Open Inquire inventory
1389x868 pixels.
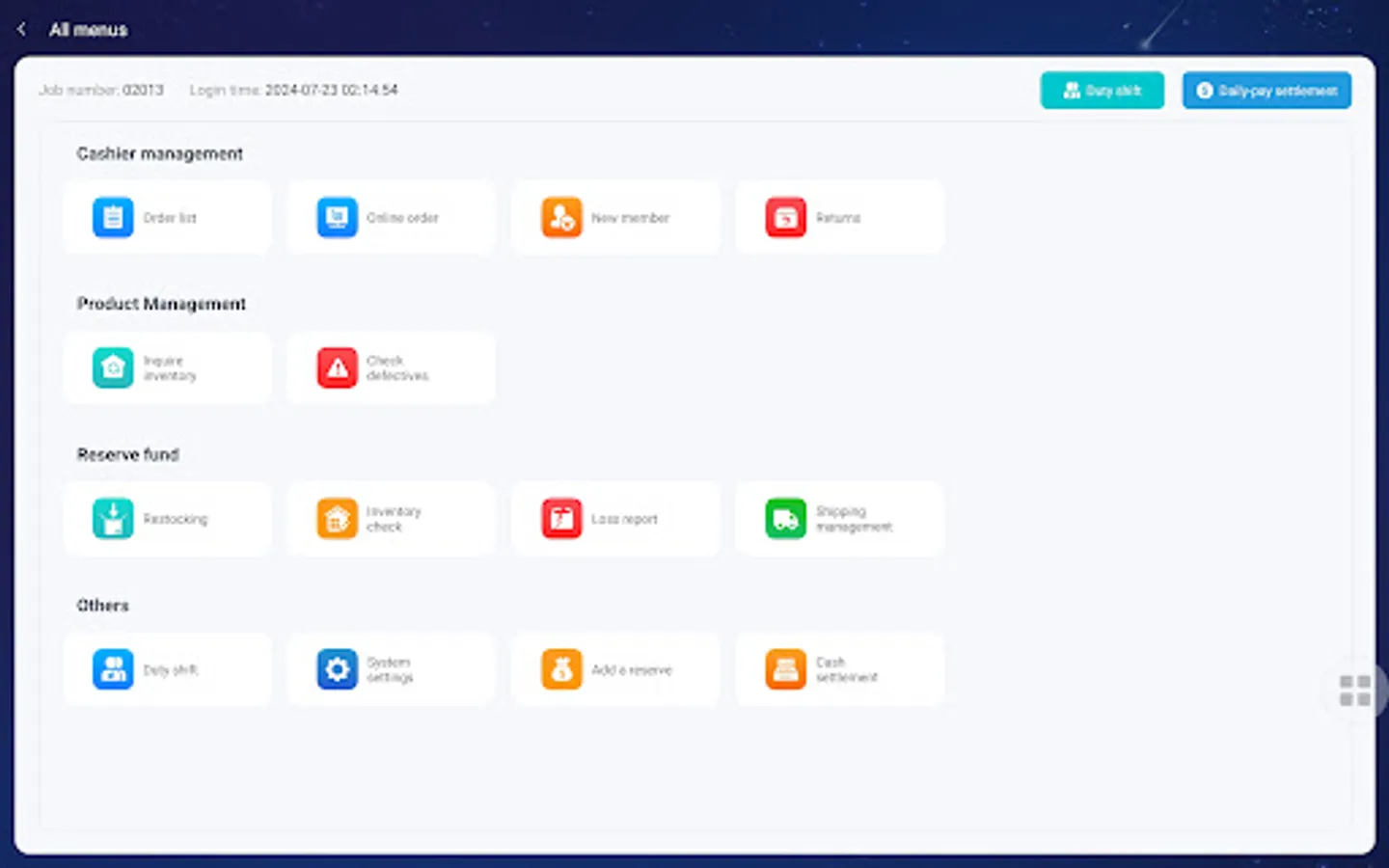click(113, 367)
